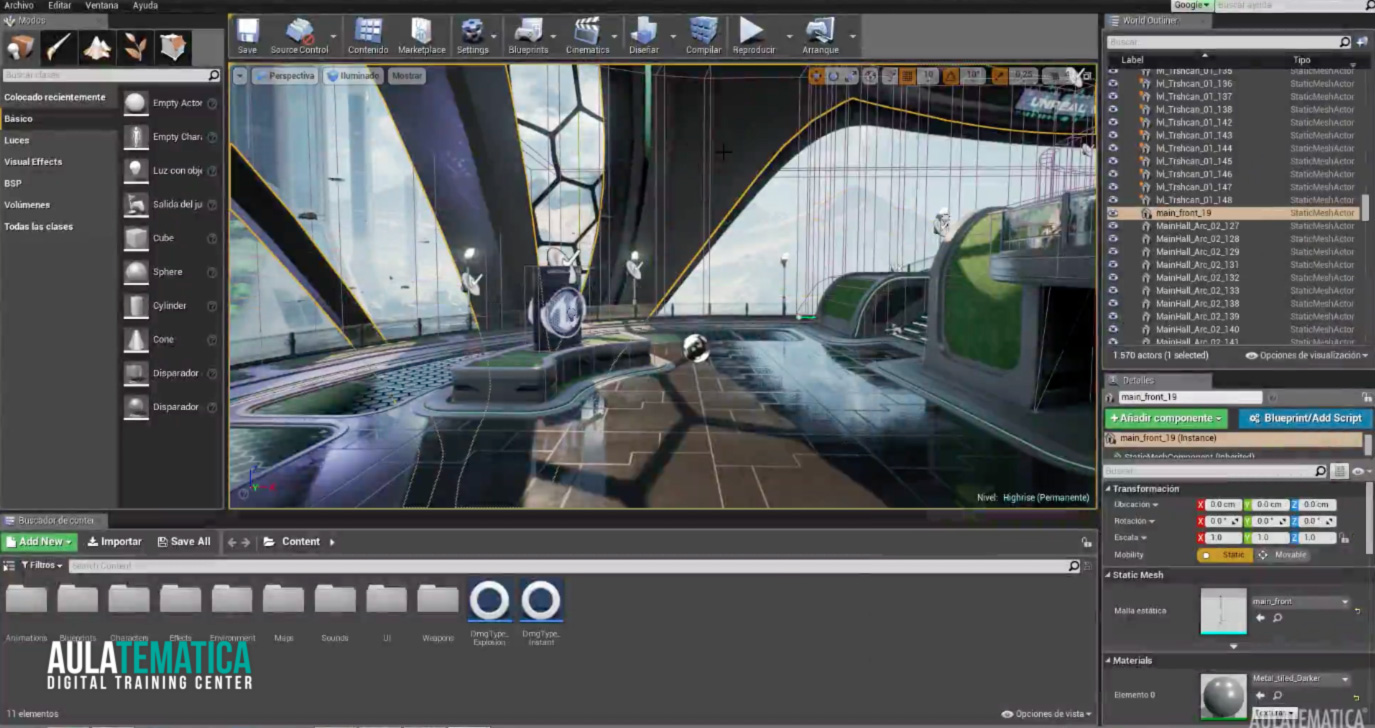Screen dimensions: 1375x728
Task: Click the Importar button
Action: tap(114, 542)
